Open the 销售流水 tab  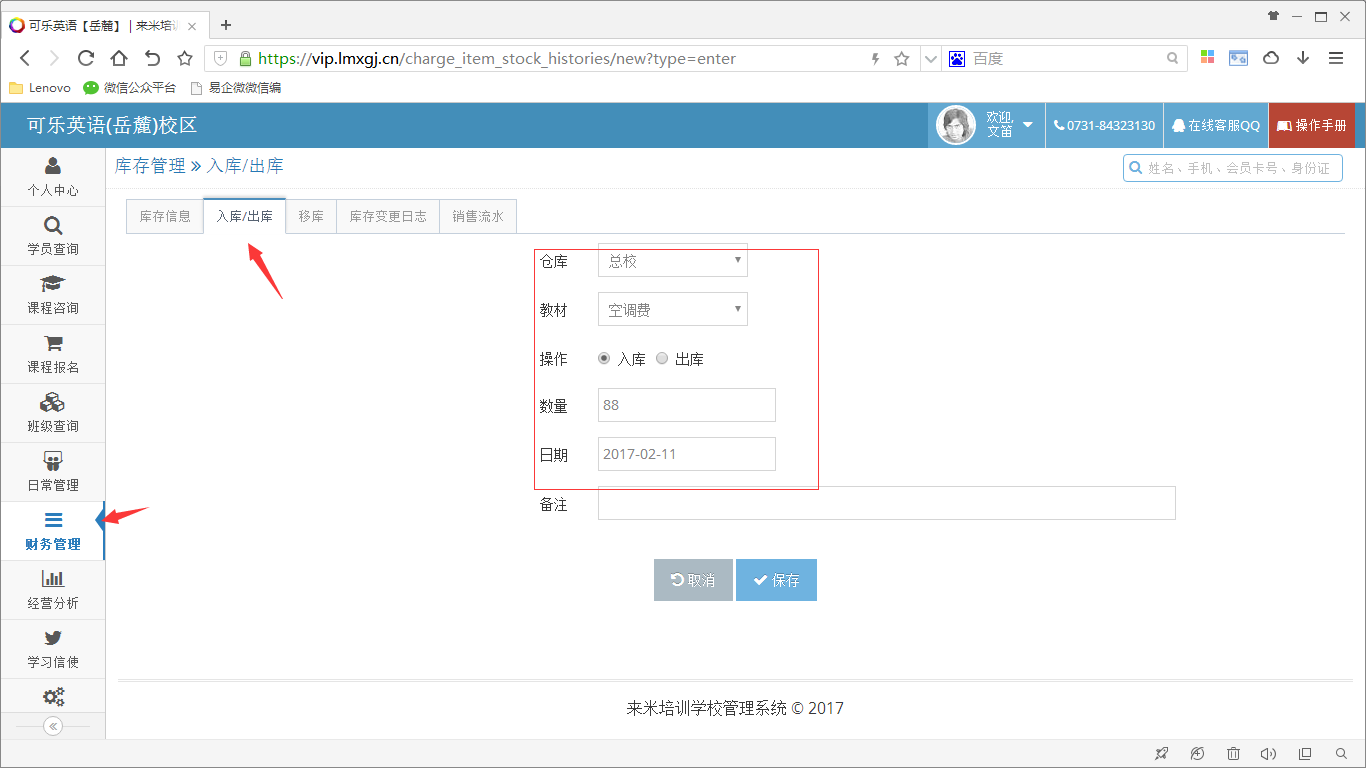[477, 215]
